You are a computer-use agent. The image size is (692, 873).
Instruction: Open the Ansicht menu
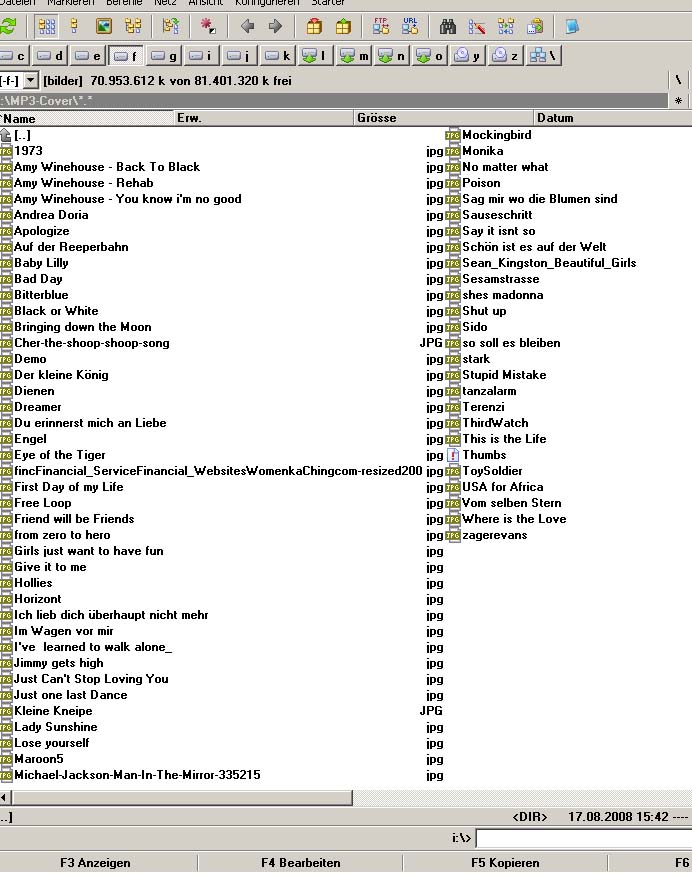[205, 3]
